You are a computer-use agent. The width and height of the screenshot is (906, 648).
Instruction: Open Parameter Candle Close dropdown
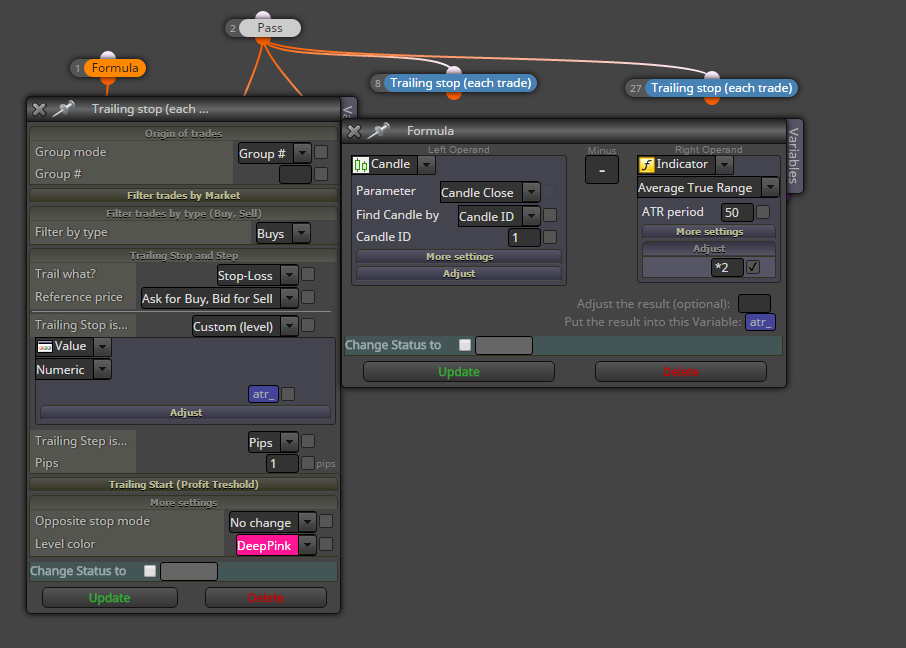tap(490, 192)
